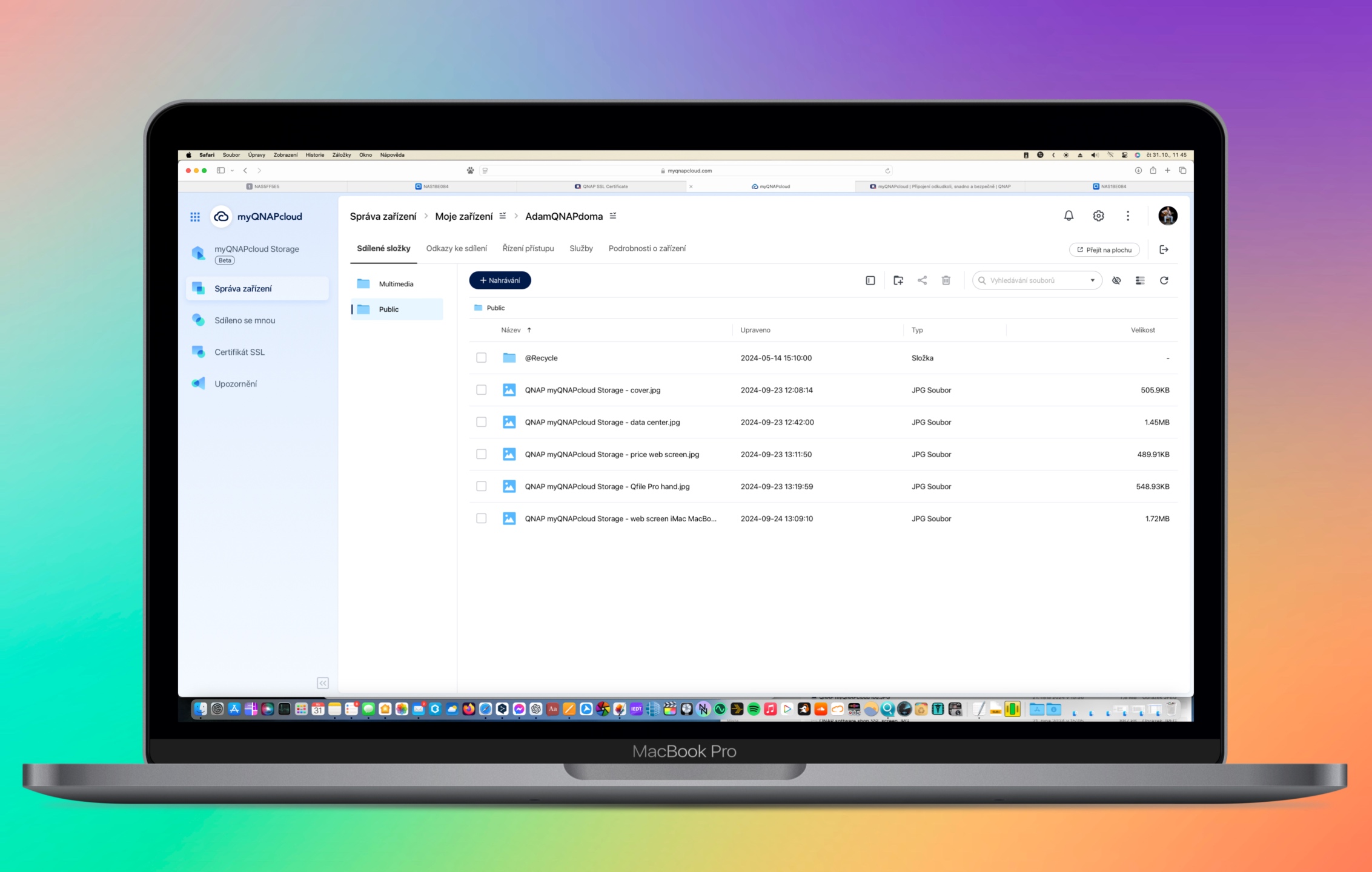
Task: Click the Nahrávání upload button
Action: 500,280
